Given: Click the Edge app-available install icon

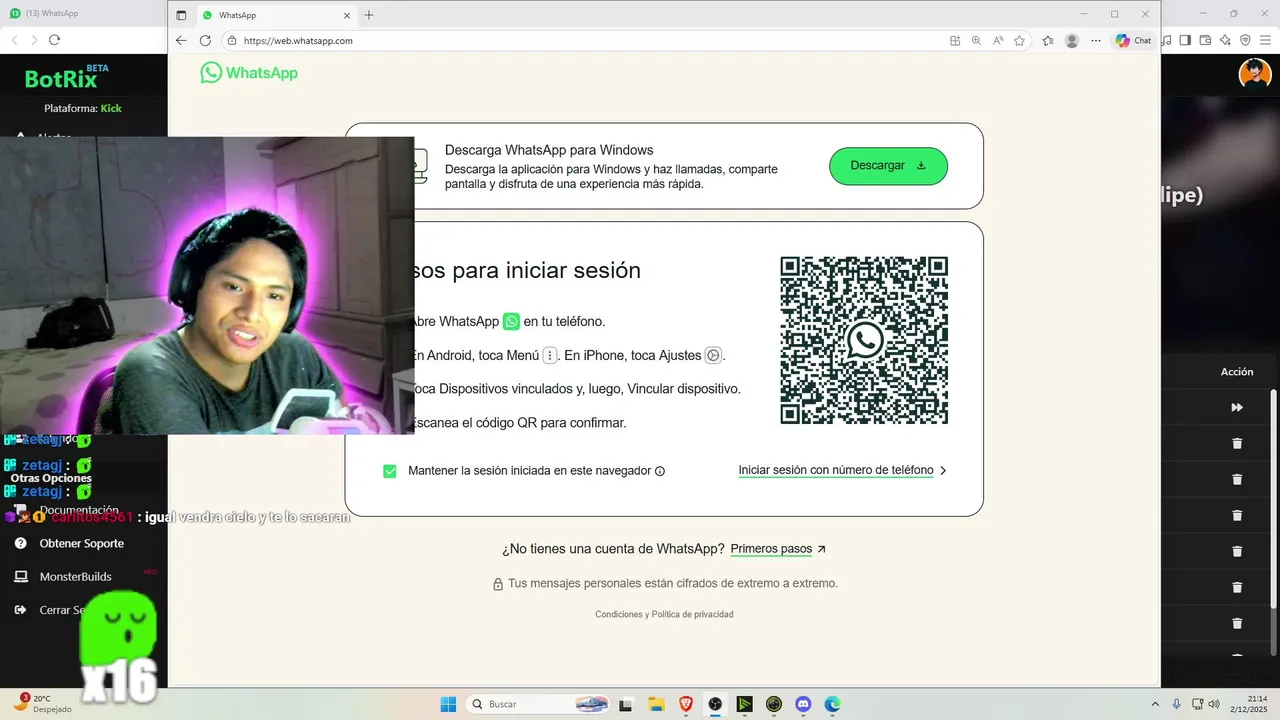Looking at the screenshot, I should [x=955, y=41].
